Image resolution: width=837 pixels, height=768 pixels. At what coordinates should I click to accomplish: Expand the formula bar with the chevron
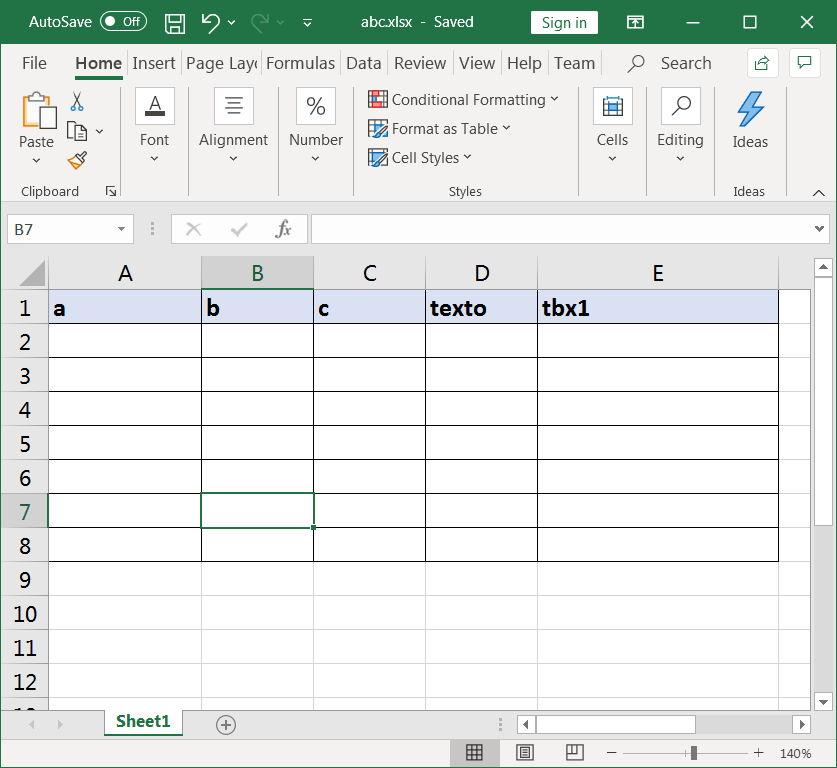coord(819,229)
